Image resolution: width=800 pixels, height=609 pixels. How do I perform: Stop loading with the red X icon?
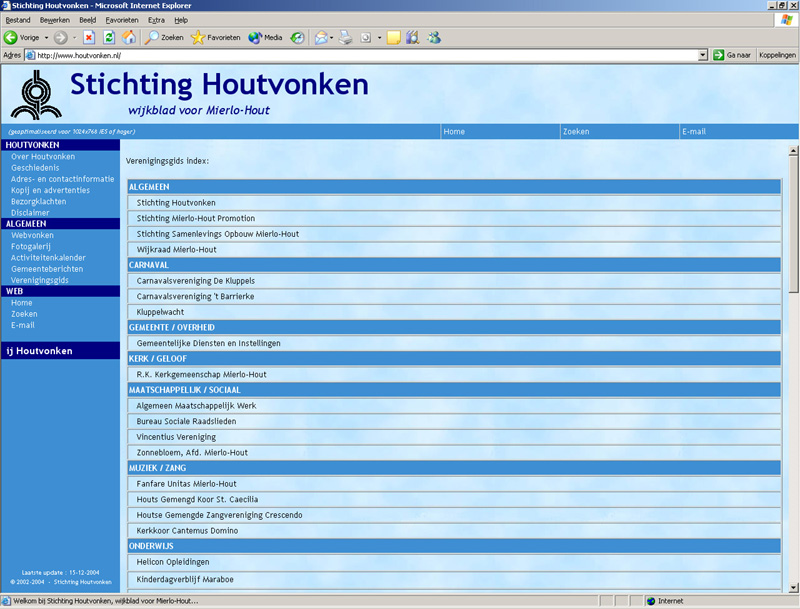(89, 38)
